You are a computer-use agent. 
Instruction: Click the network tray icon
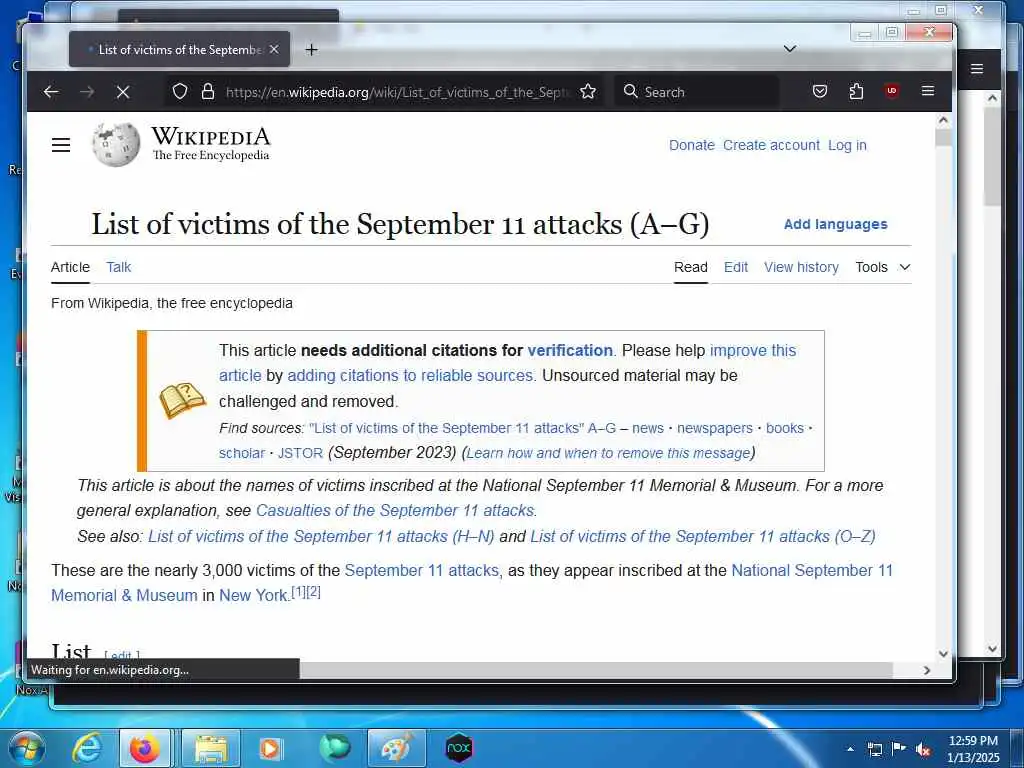click(x=874, y=749)
